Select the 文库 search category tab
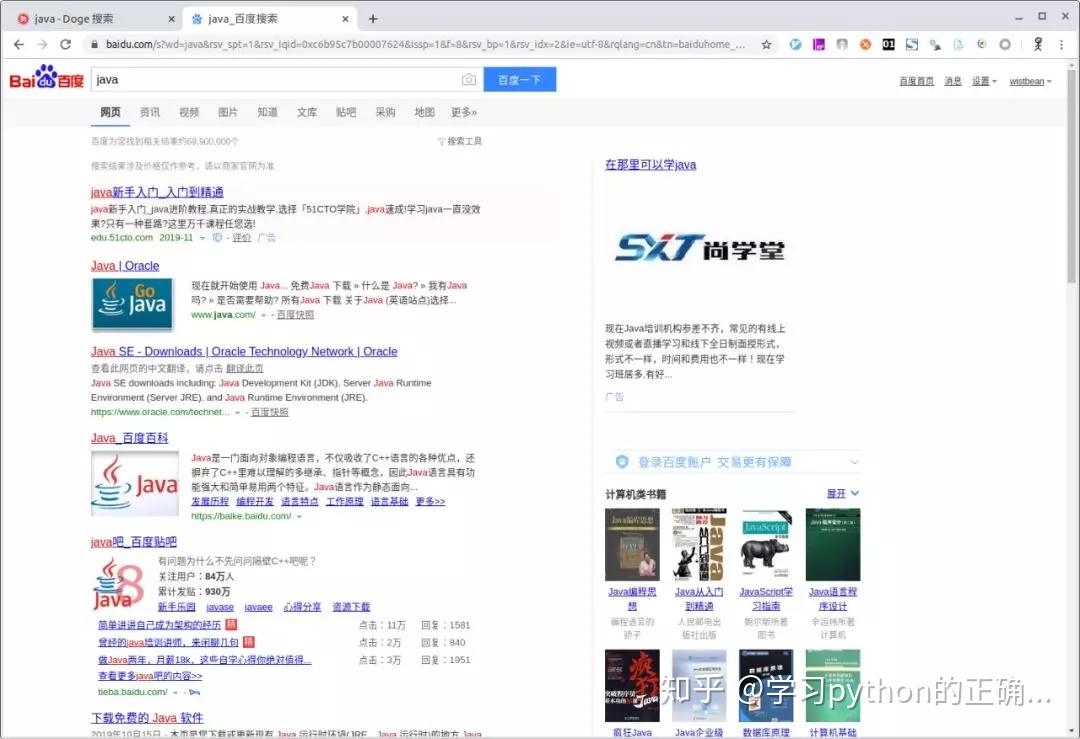Image resolution: width=1080 pixels, height=739 pixels. click(x=307, y=112)
